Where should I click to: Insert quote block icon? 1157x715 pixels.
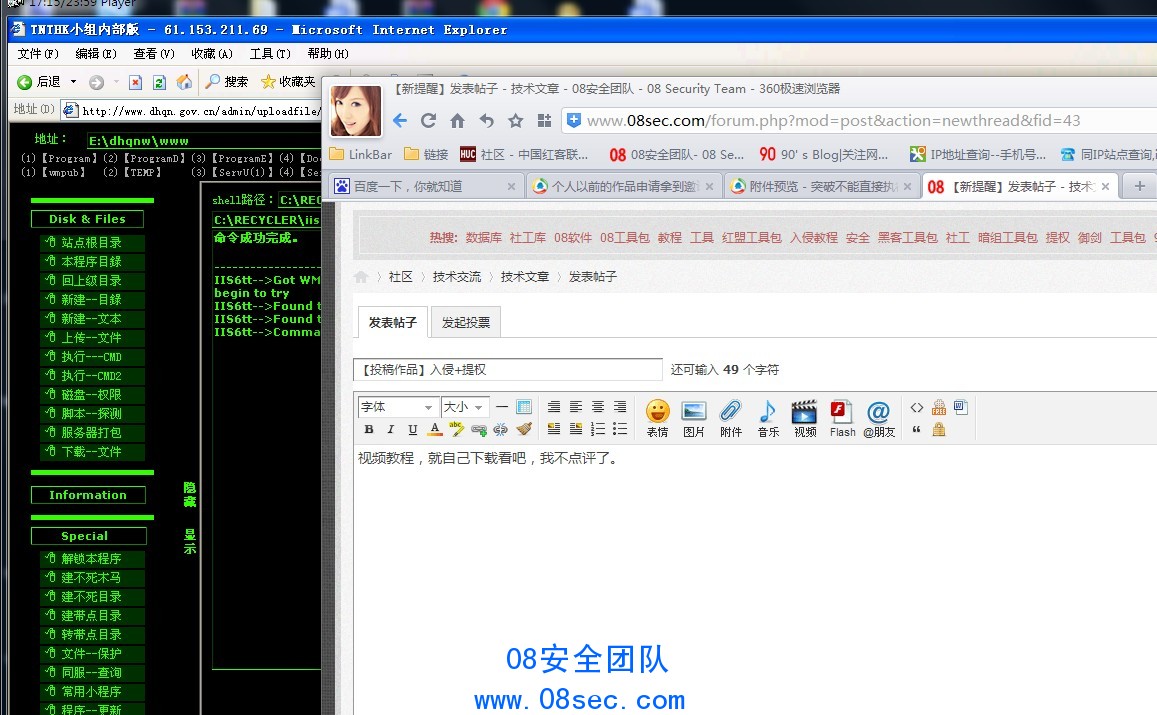pos(916,429)
